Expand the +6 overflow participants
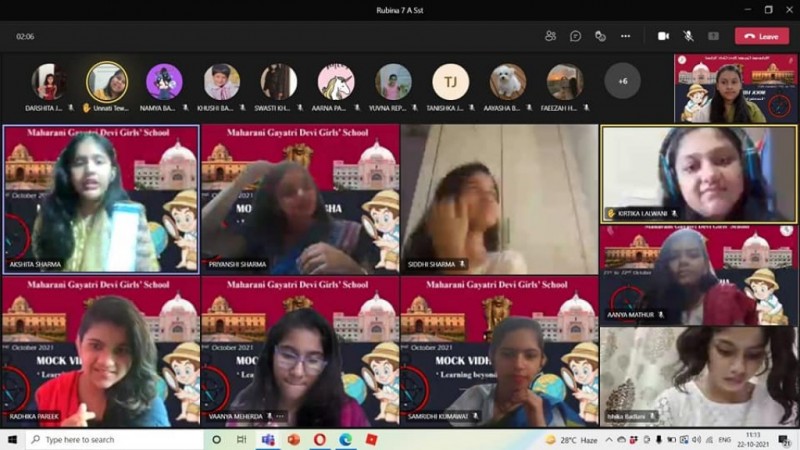Image resolution: width=800 pixels, height=450 pixels. (622, 81)
